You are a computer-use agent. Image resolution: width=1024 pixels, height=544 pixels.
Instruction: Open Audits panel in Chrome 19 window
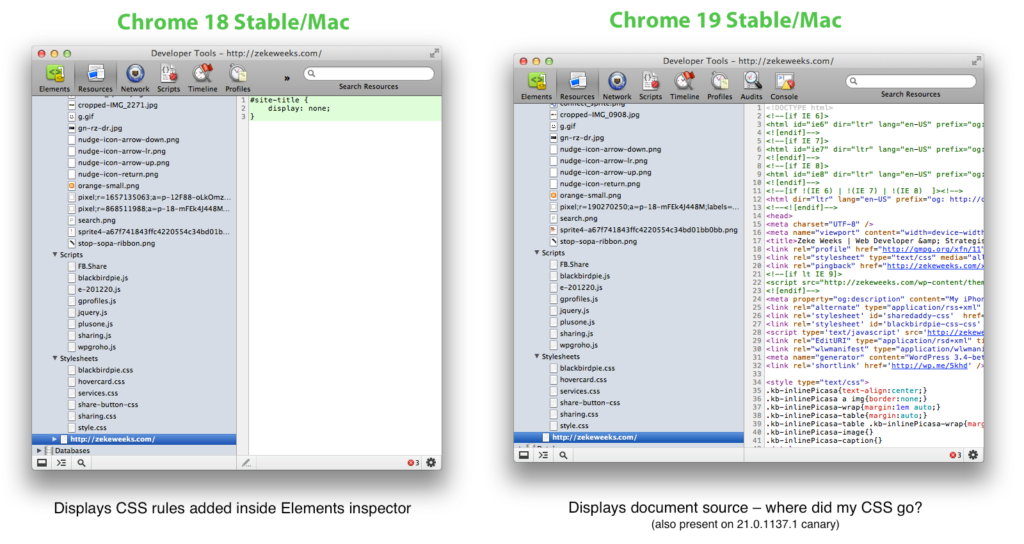[x=751, y=86]
